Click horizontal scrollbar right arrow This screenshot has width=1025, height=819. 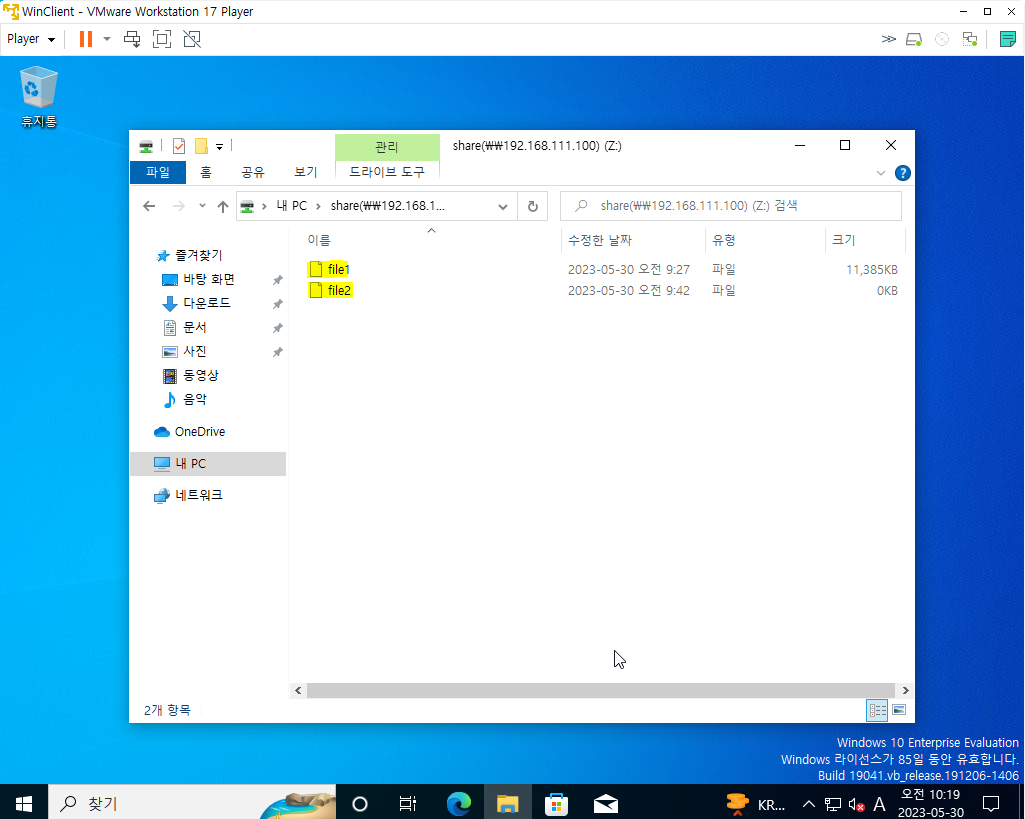[905, 690]
